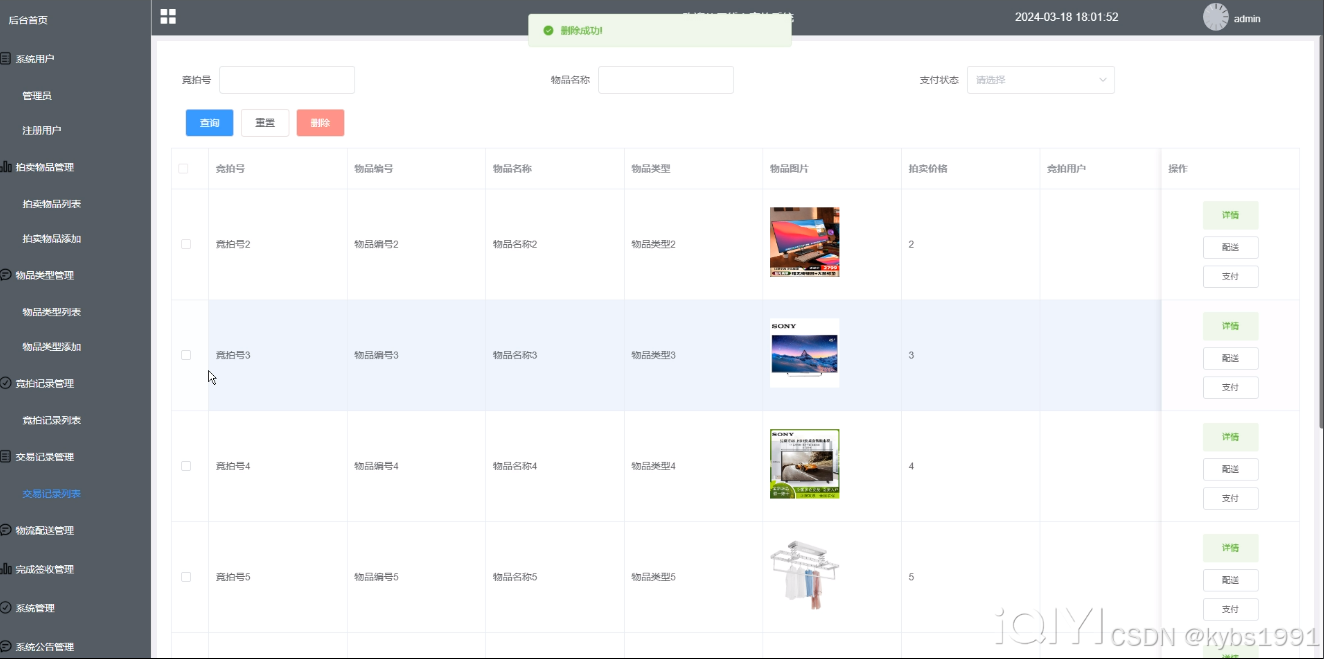The height and width of the screenshot is (659, 1324).
Task: Click 支付 button for 竞拍号5
Action: [x=1230, y=609]
